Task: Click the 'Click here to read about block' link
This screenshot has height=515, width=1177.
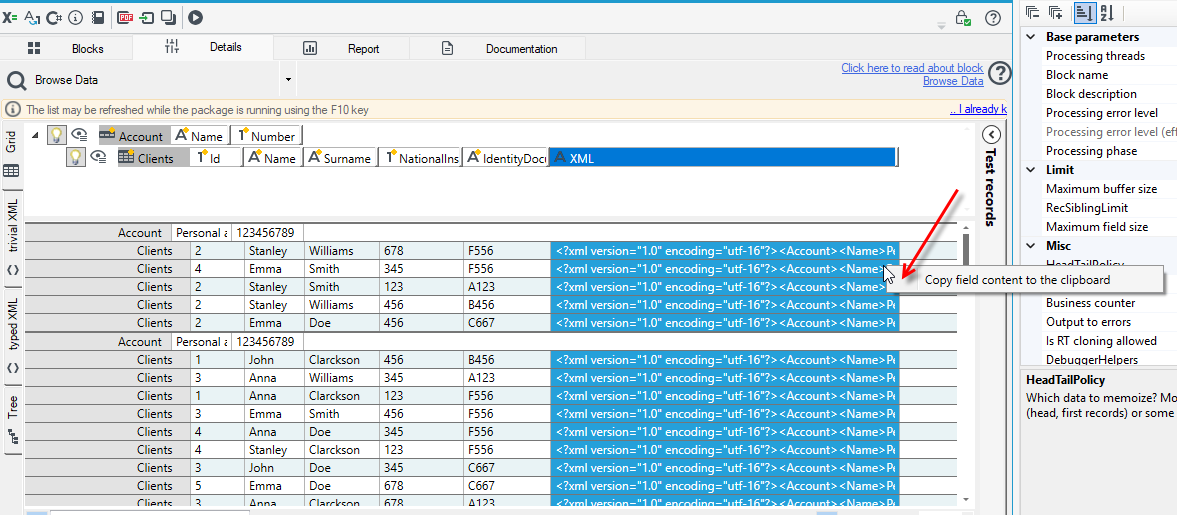Action: [912, 68]
